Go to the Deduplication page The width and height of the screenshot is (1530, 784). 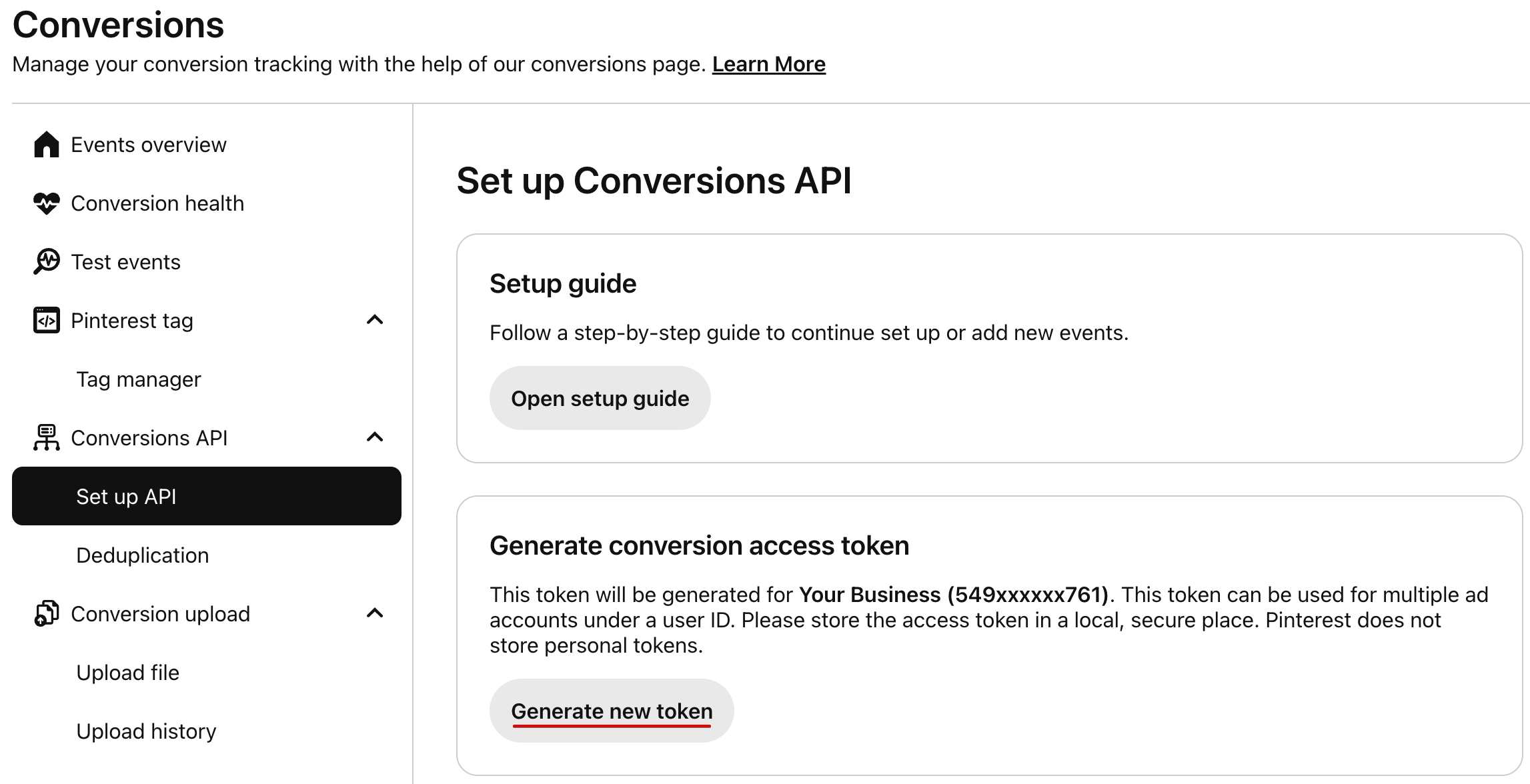(143, 555)
